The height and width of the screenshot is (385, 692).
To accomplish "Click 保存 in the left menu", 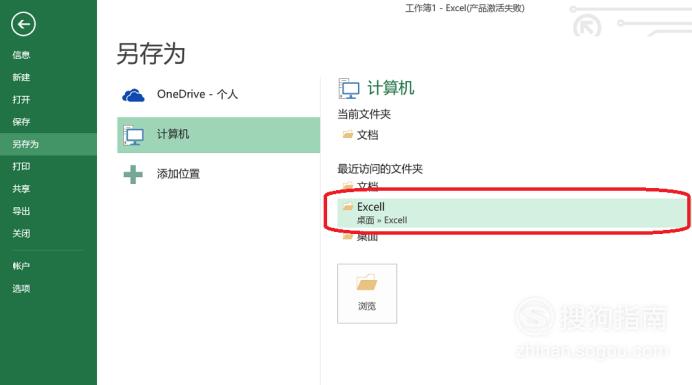I will 21,122.
